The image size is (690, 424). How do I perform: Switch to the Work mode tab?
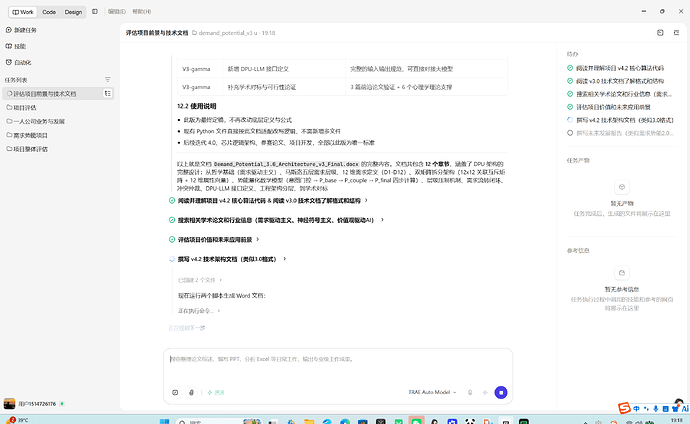tap(23, 12)
